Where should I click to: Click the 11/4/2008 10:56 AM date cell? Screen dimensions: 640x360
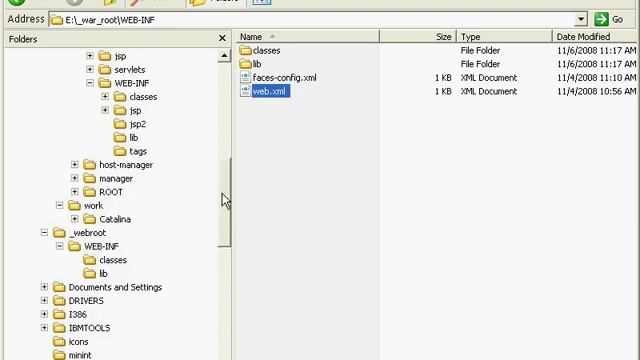[596, 91]
